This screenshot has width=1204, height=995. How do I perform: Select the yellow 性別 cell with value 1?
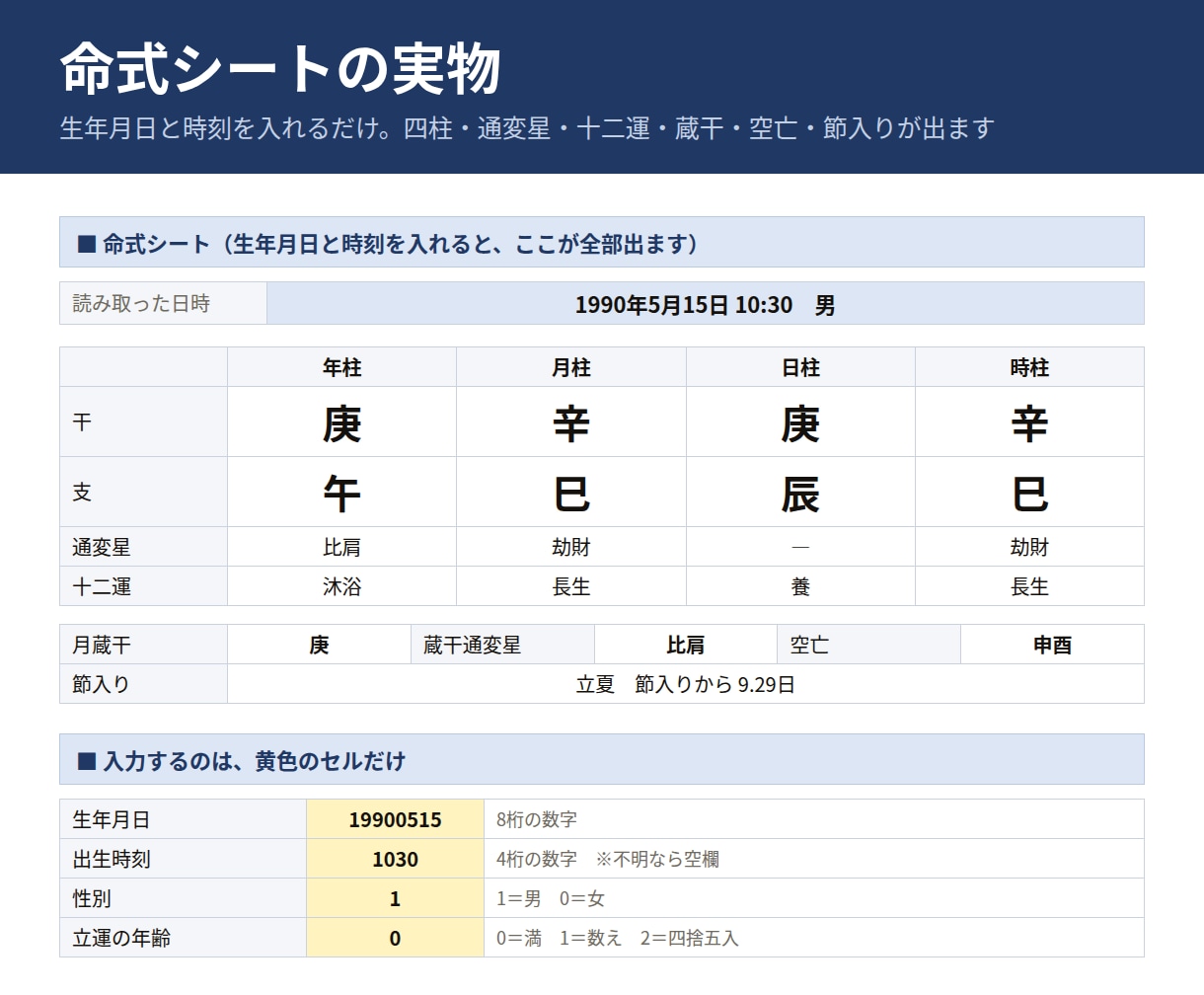pyautogui.click(x=395, y=898)
